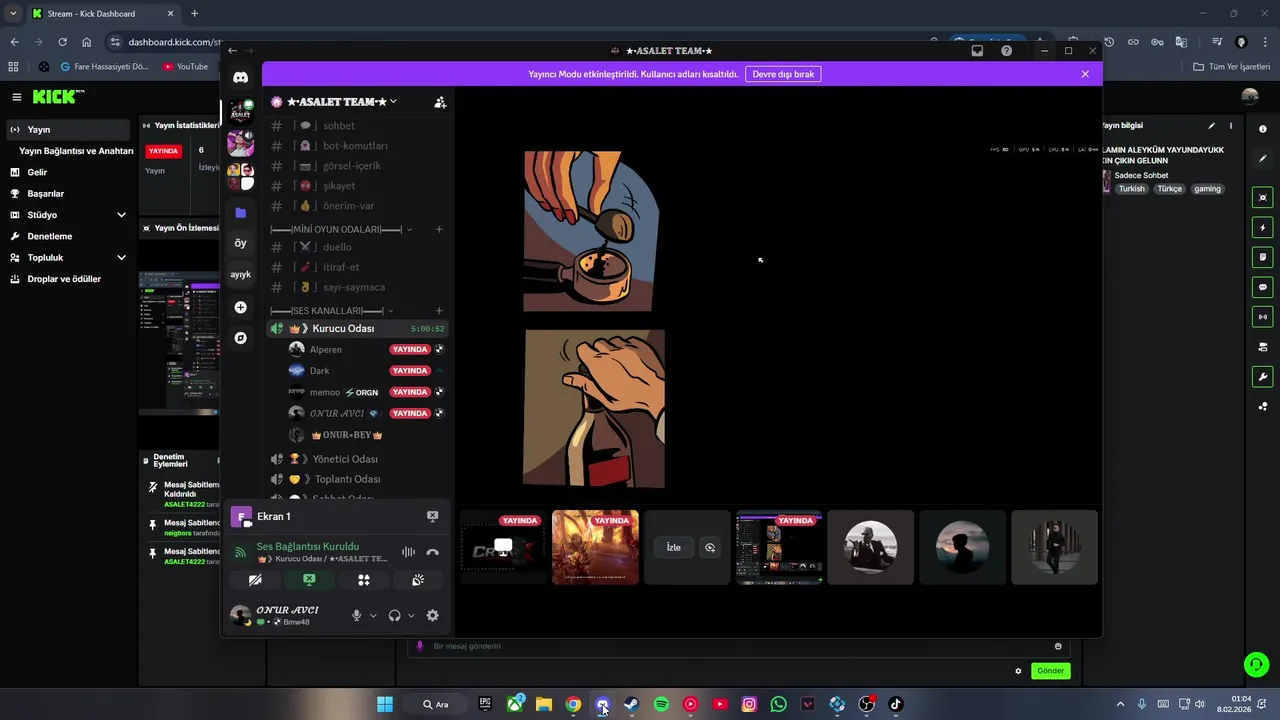The image size is (1280, 720).
Task: Select Alperen in Kurucu Odası
Action: click(366, 350)
